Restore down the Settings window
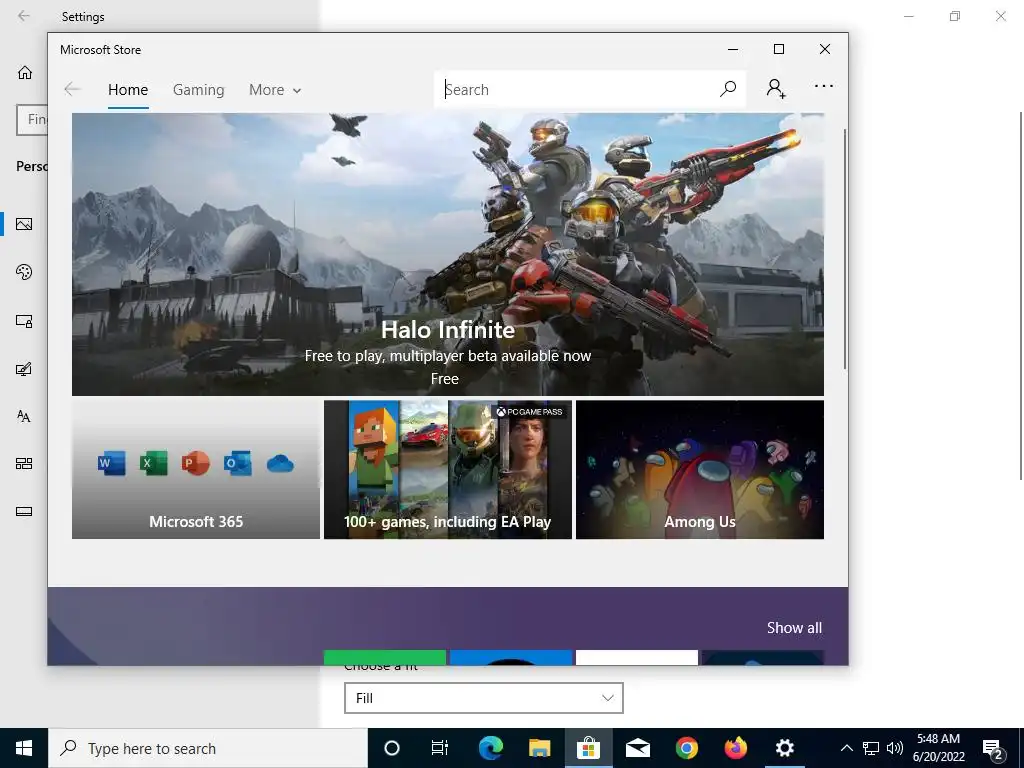Viewport: 1024px width, 768px height. pyautogui.click(x=955, y=16)
